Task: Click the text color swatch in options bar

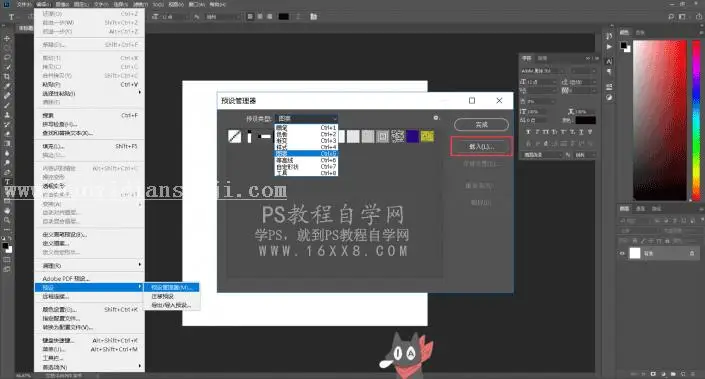Action: click(283, 17)
